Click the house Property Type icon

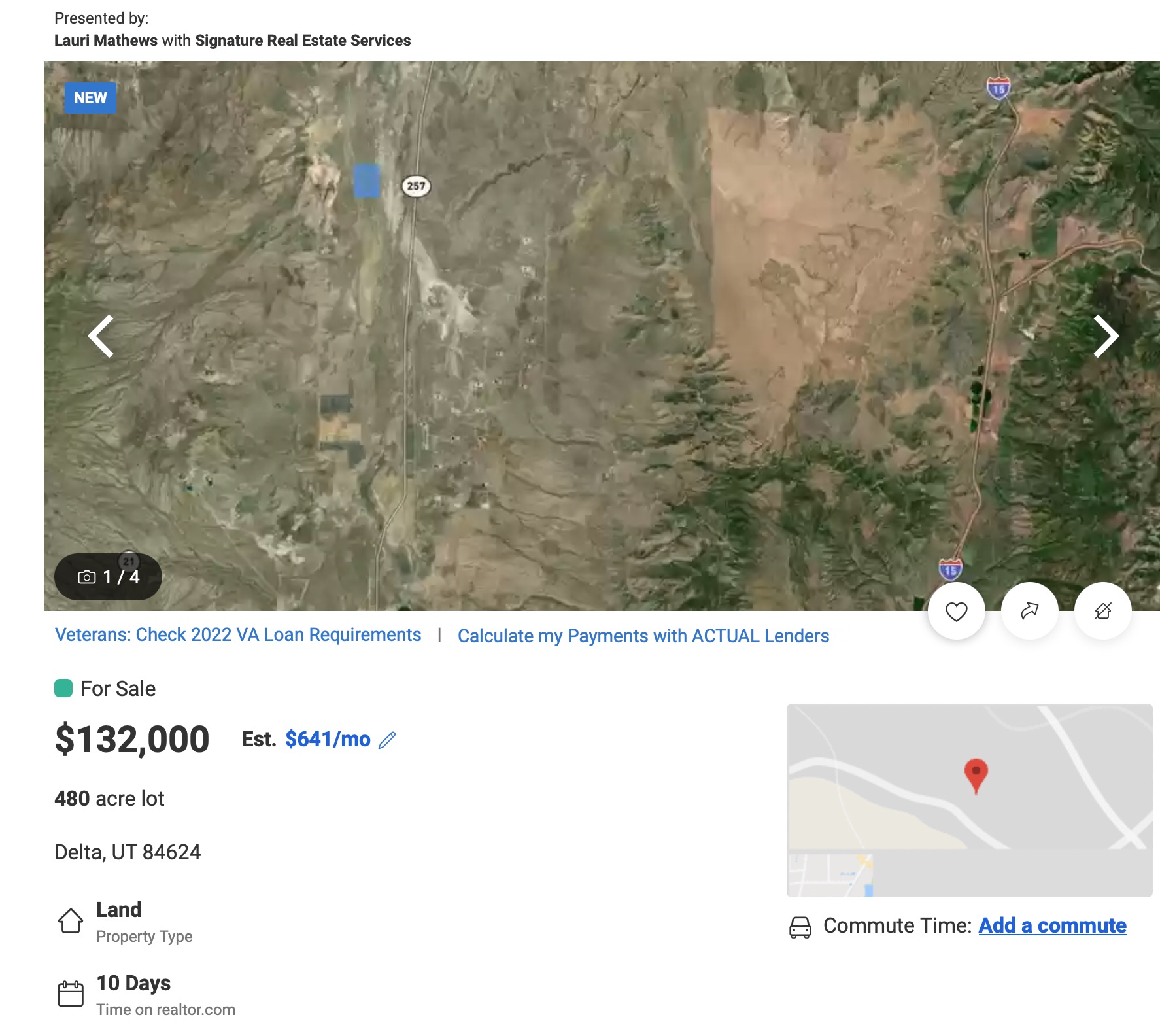pos(71,921)
